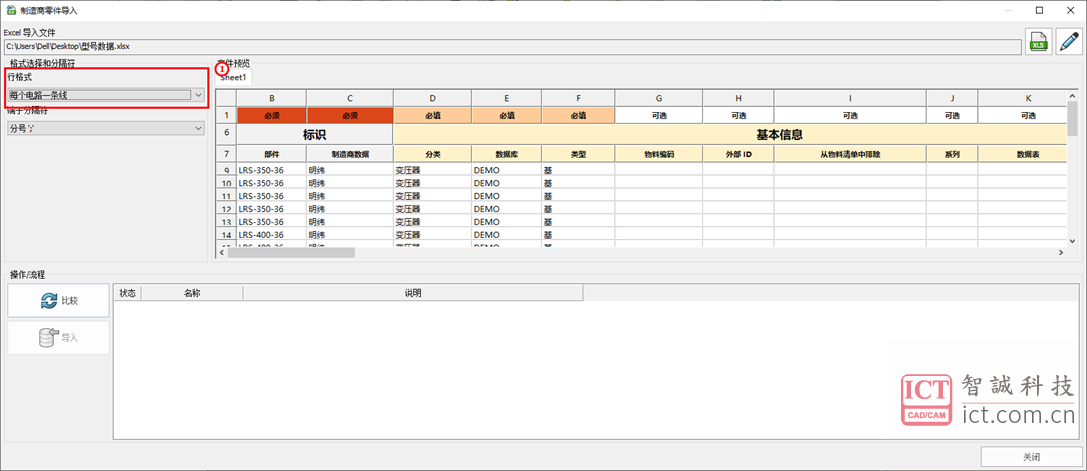Click the Description (说明) column header
Image resolution: width=1087 pixels, height=471 pixels.
click(x=412, y=293)
